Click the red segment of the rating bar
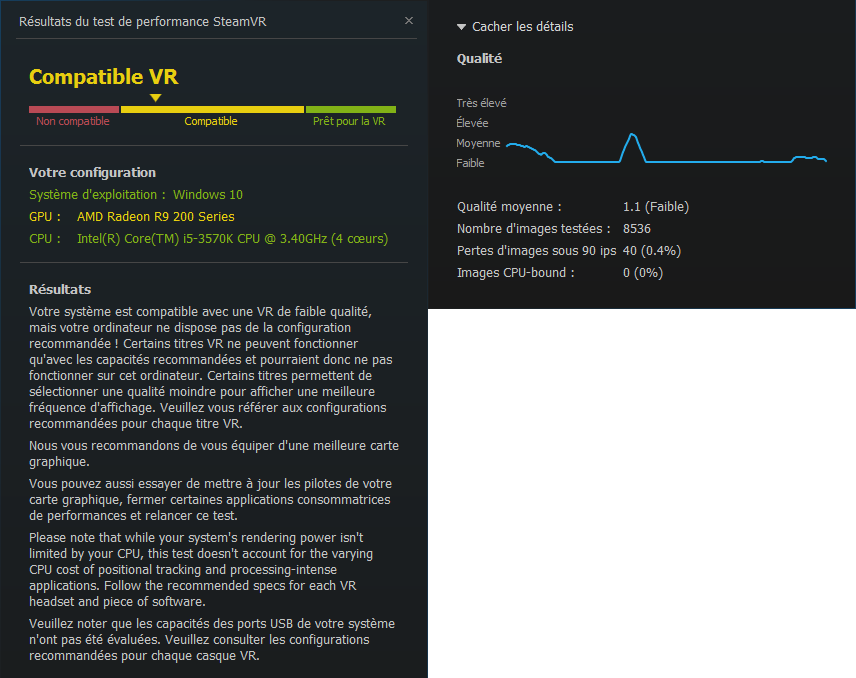This screenshot has width=856, height=678. tap(74, 109)
